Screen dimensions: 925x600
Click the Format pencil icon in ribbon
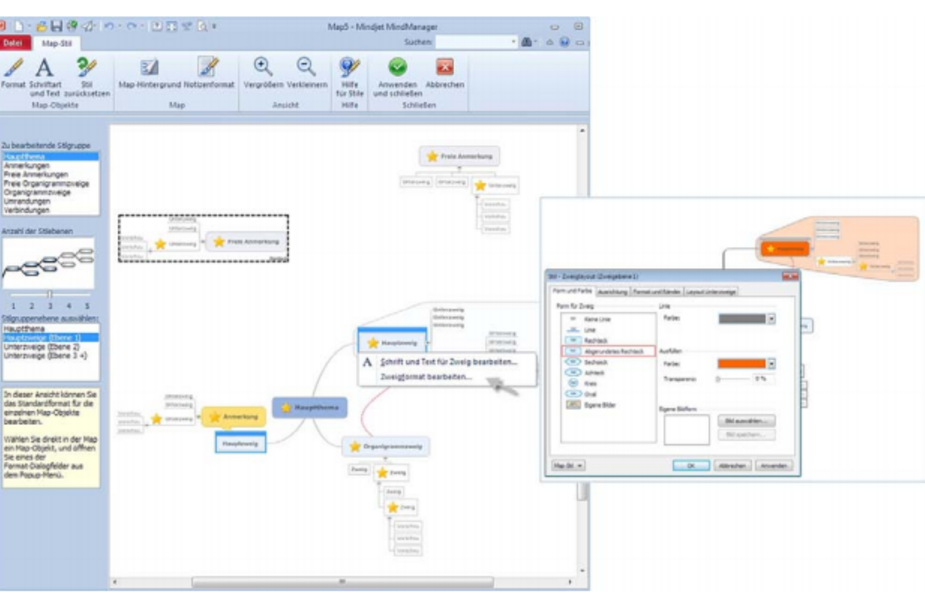[x=13, y=68]
